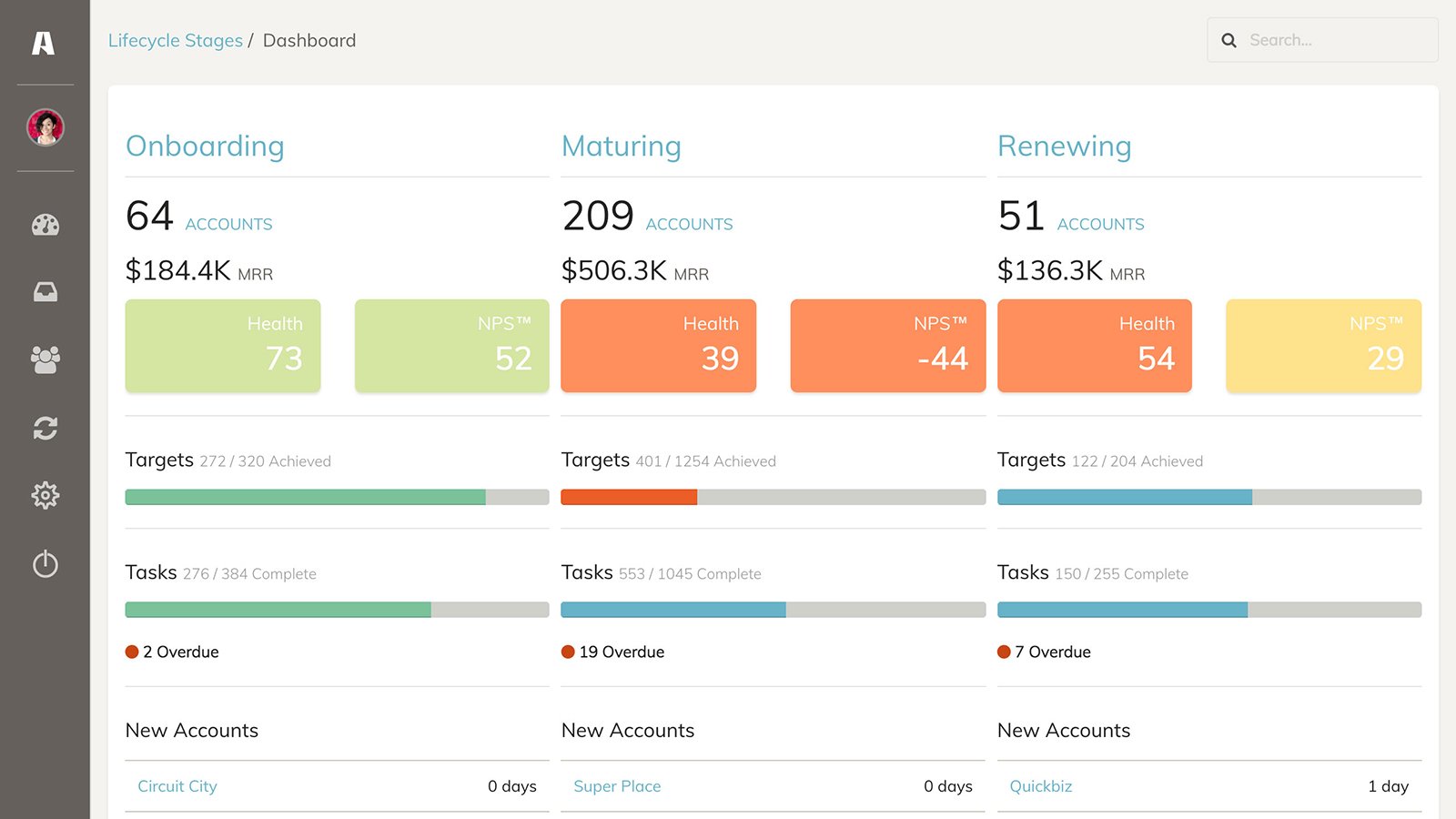Navigate to Lifecycle Stages breadcrumb
The image size is (1456, 819).
coord(175,40)
